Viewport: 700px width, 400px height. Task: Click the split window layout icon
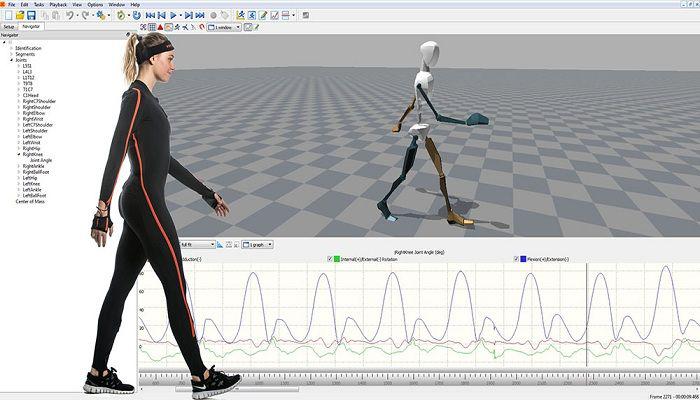point(286,15)
